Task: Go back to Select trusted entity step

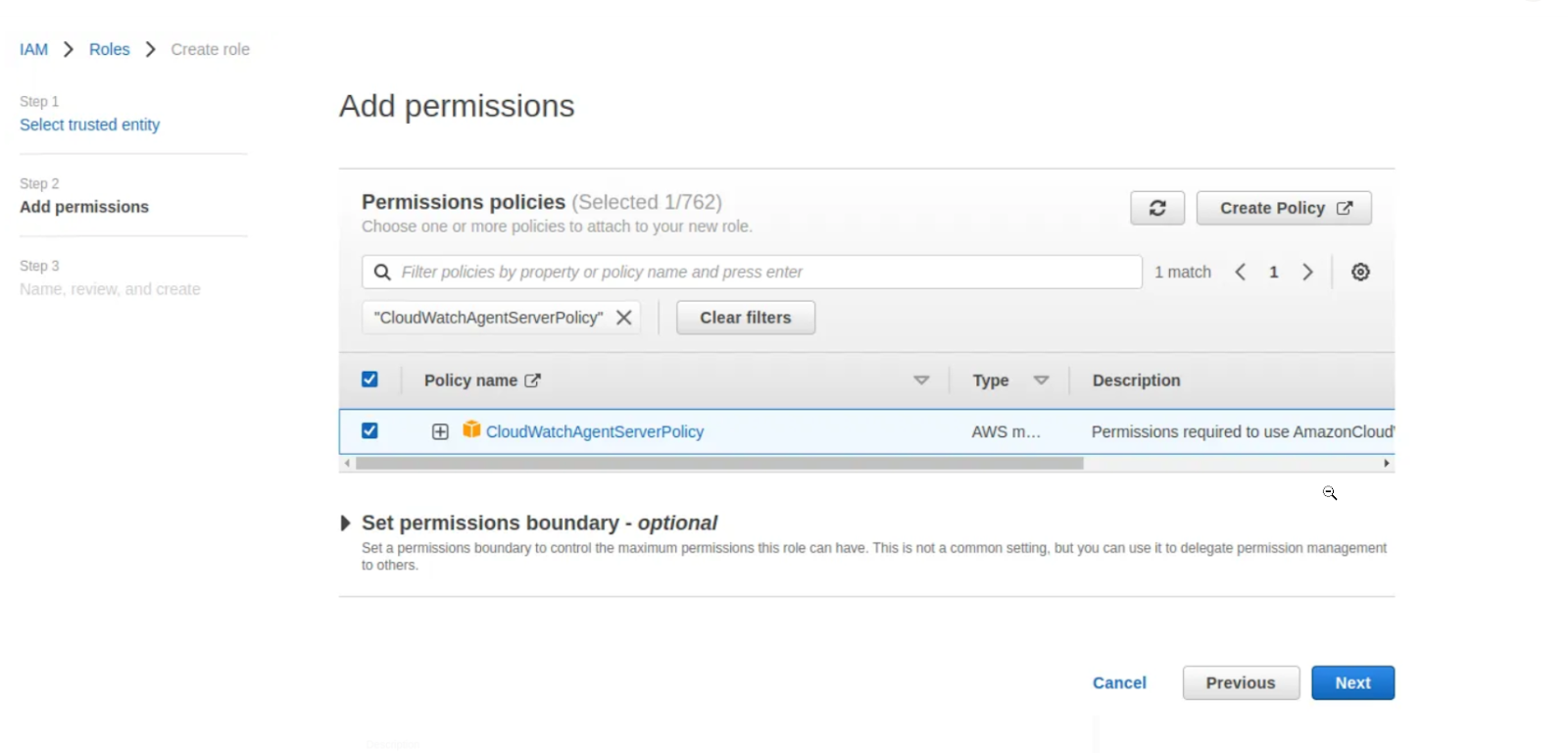Action: [x=90, y=125]
